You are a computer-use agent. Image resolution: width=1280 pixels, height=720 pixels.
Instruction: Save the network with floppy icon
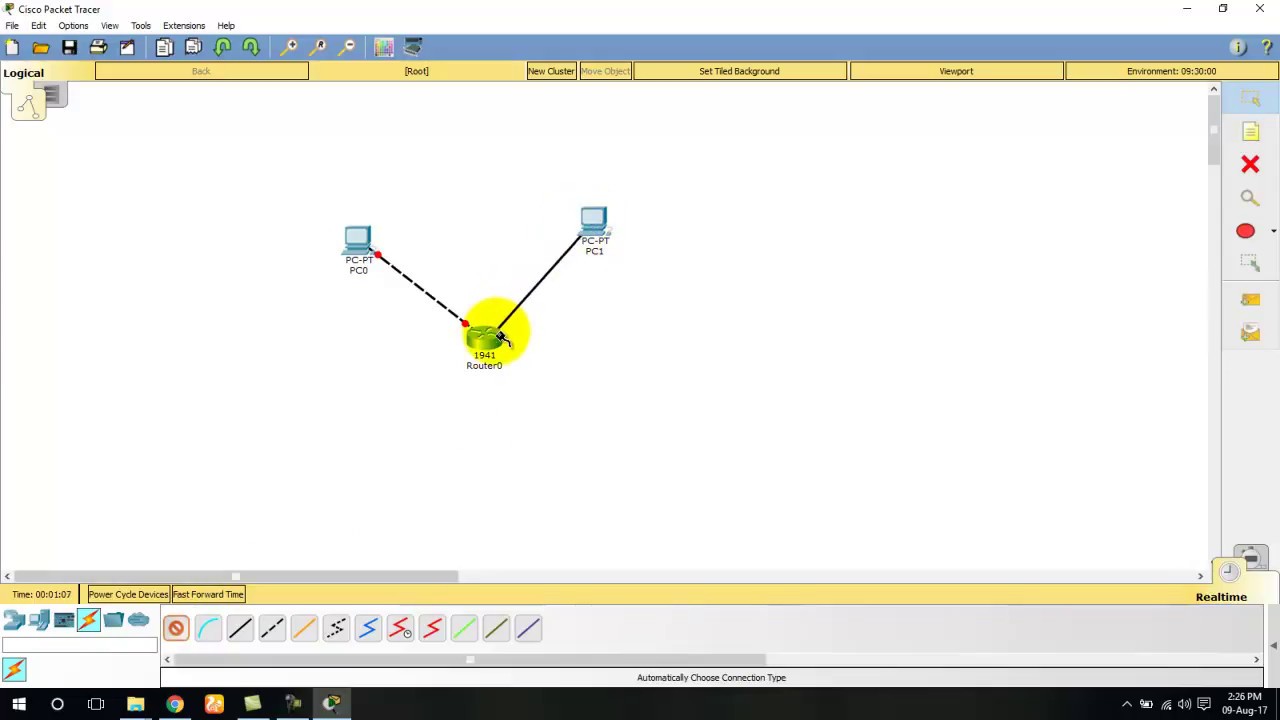point(69,47)
